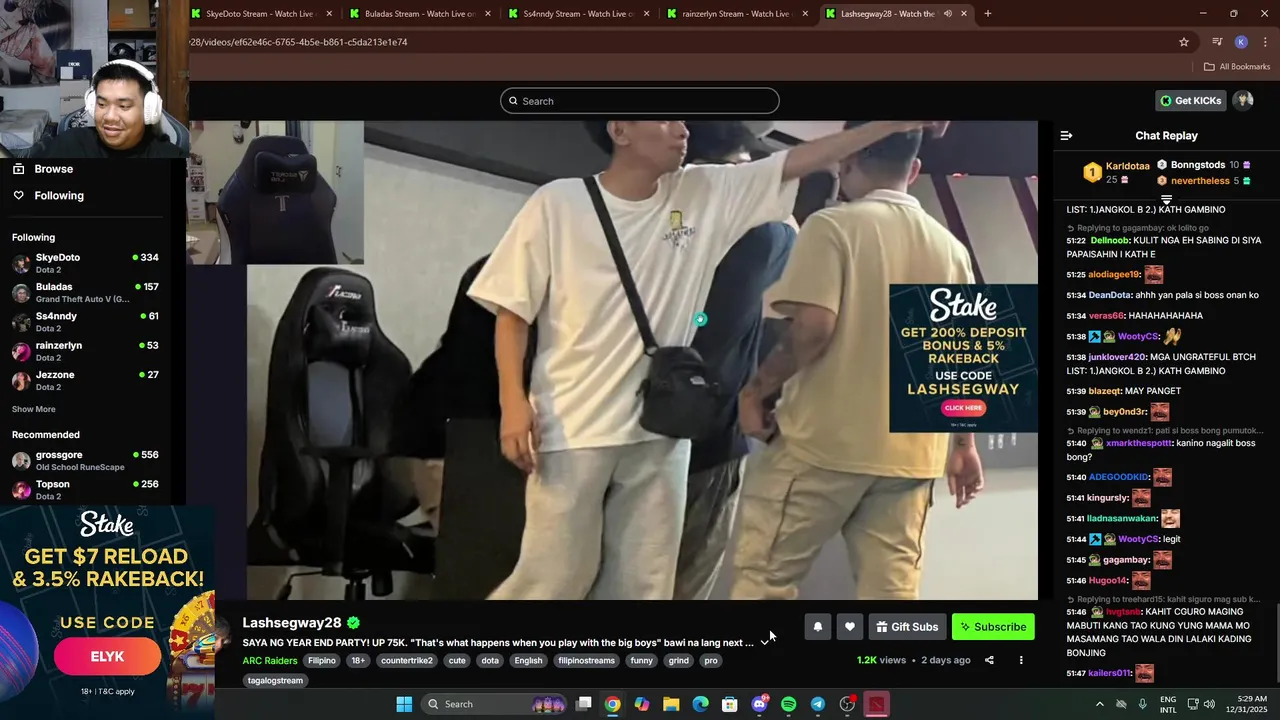Switch to Ss4nndy Stream tab
Screen dimensions: 1280x720
[x=578, y=14]
